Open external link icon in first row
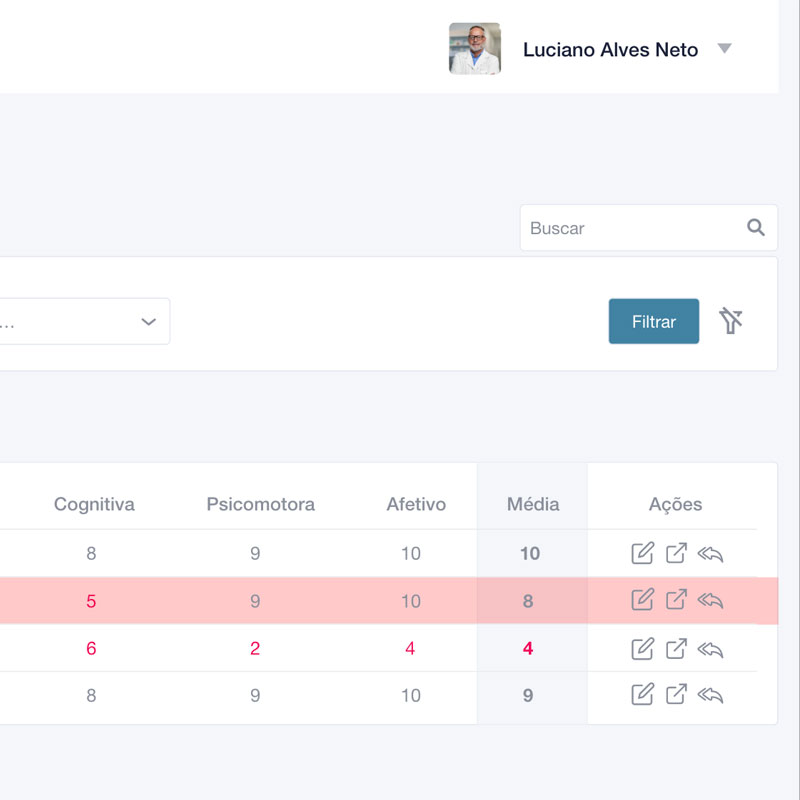 [x=677, y=553]
